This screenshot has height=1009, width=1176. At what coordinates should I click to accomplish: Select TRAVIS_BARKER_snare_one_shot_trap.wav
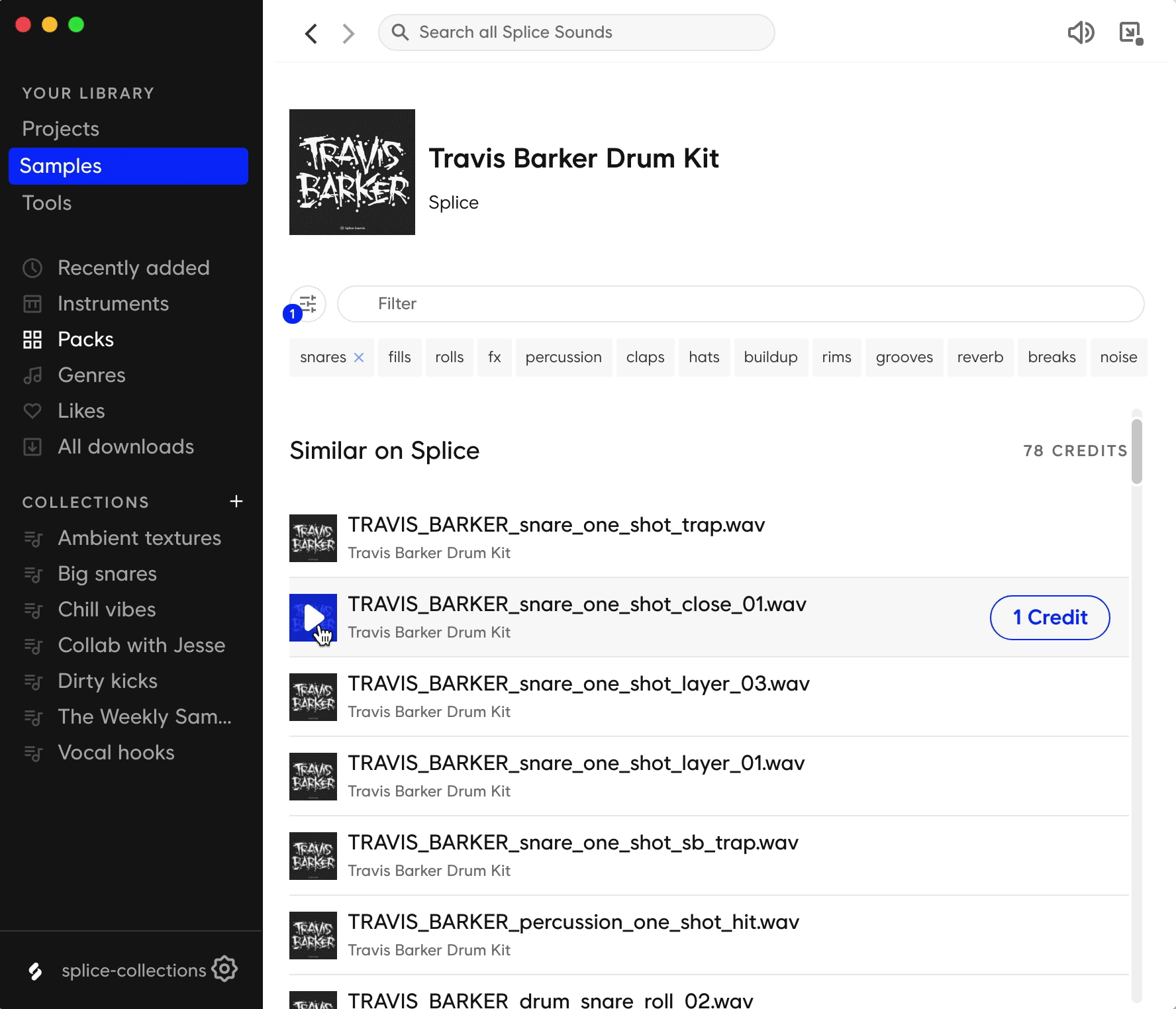(556, 525)
